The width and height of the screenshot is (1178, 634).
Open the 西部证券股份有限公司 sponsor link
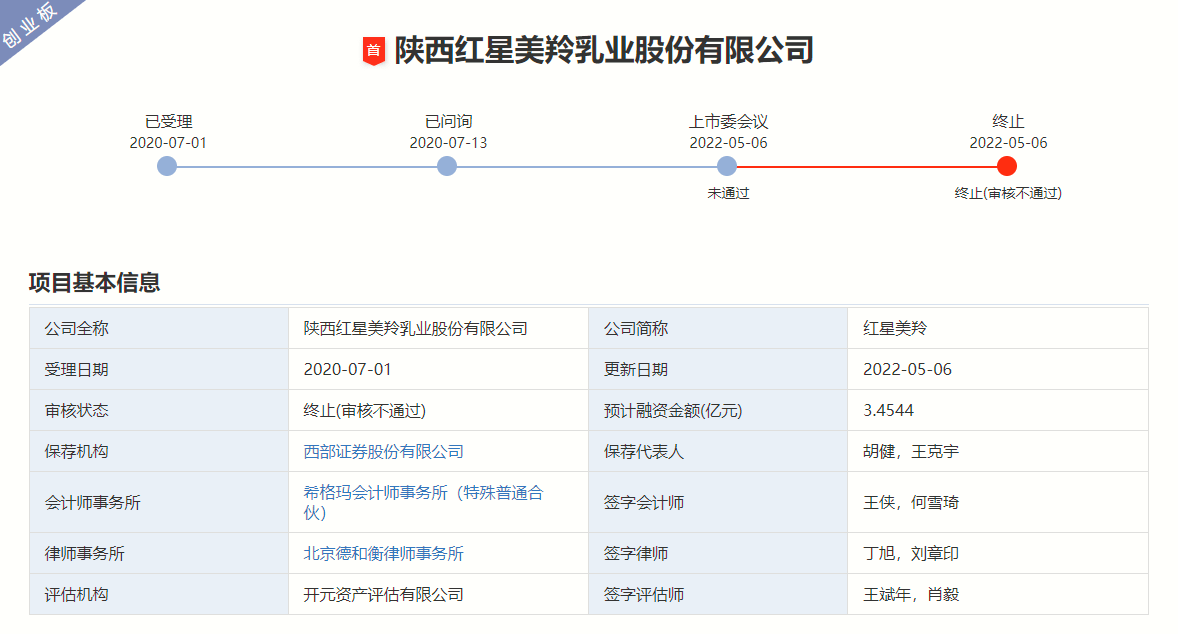tap(384, 452)
